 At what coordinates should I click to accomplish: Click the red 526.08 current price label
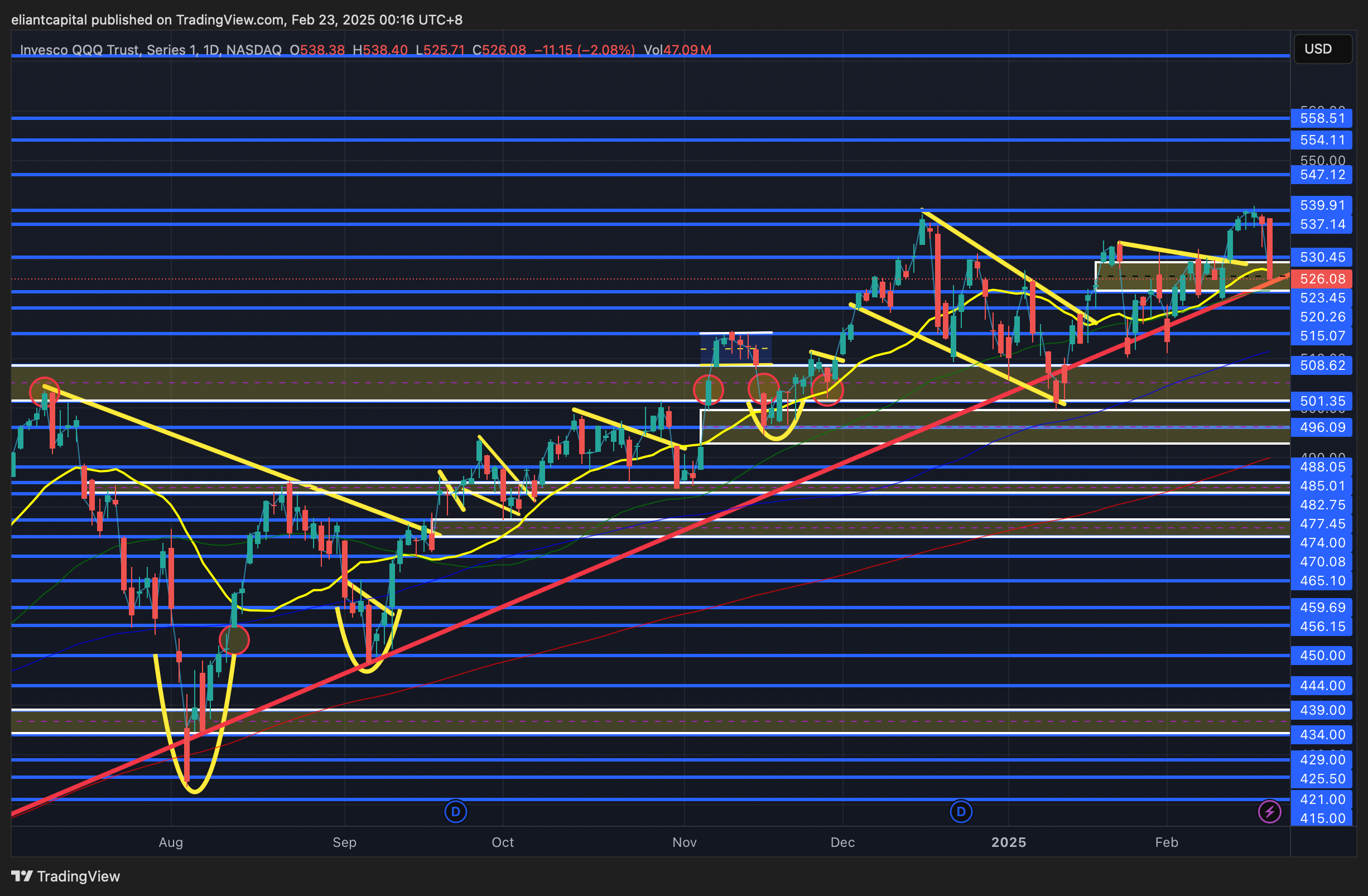tap(1322, 279)
